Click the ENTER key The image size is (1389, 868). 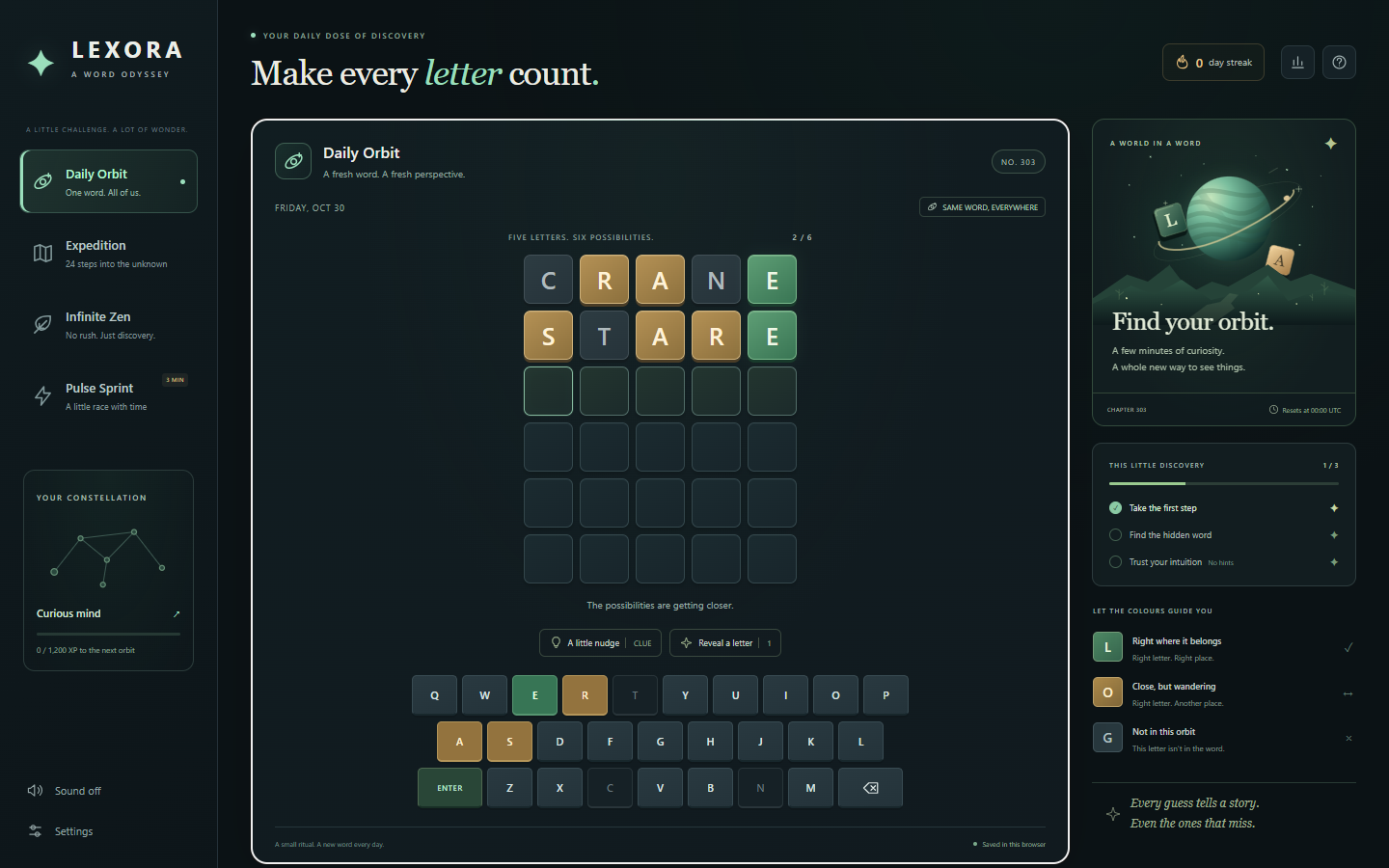[449, 788]
